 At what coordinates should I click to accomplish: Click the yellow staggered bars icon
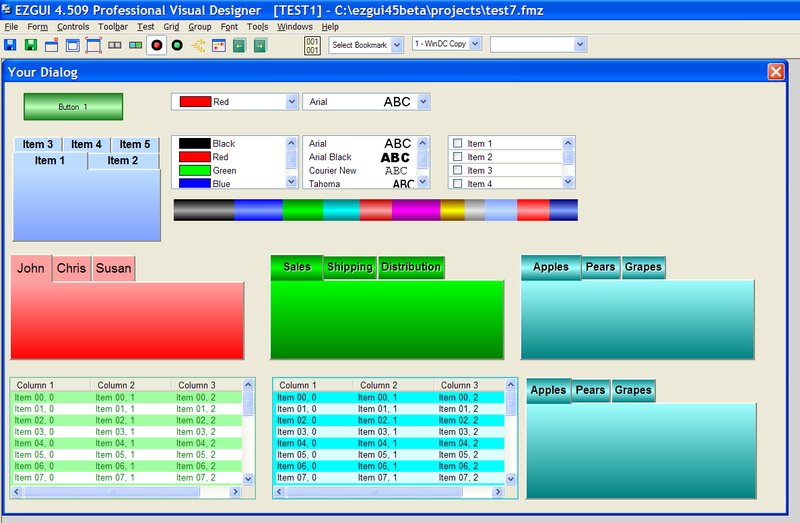point(198,45)
